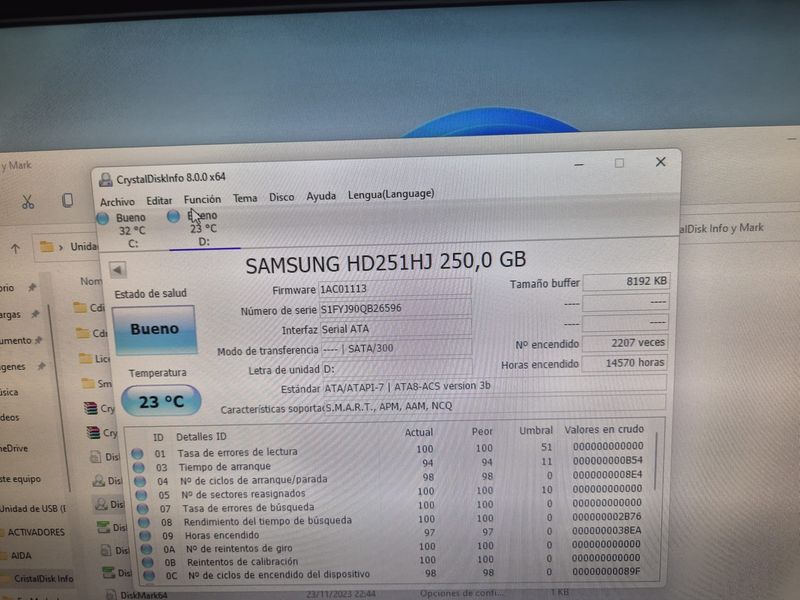Open AIDA folder in File Explorer sidebar
800x600 pixels.
click(x=21, y=555)
